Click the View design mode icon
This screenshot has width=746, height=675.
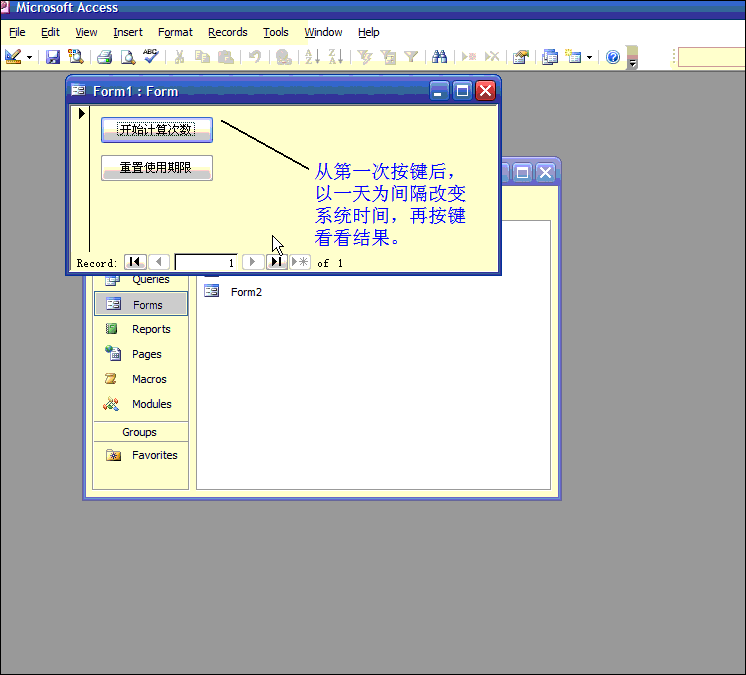tap(13, 57)
